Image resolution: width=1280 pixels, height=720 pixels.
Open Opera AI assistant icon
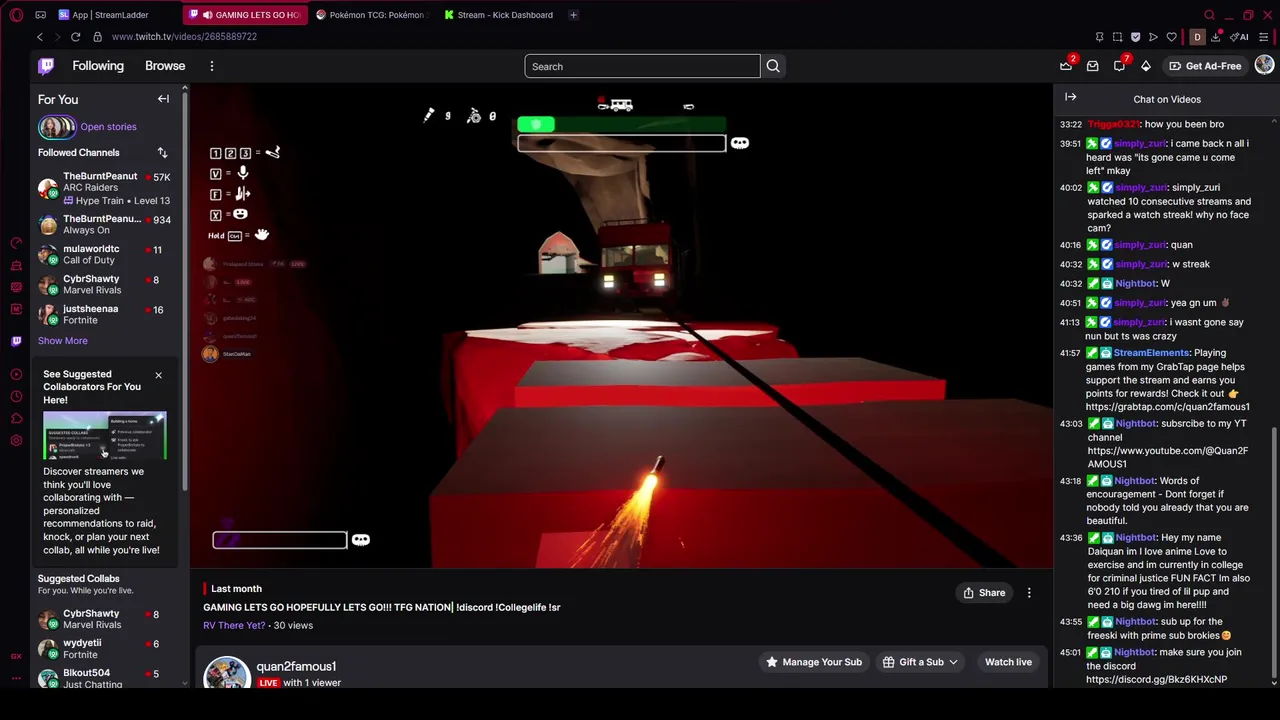coord(1240,37)
